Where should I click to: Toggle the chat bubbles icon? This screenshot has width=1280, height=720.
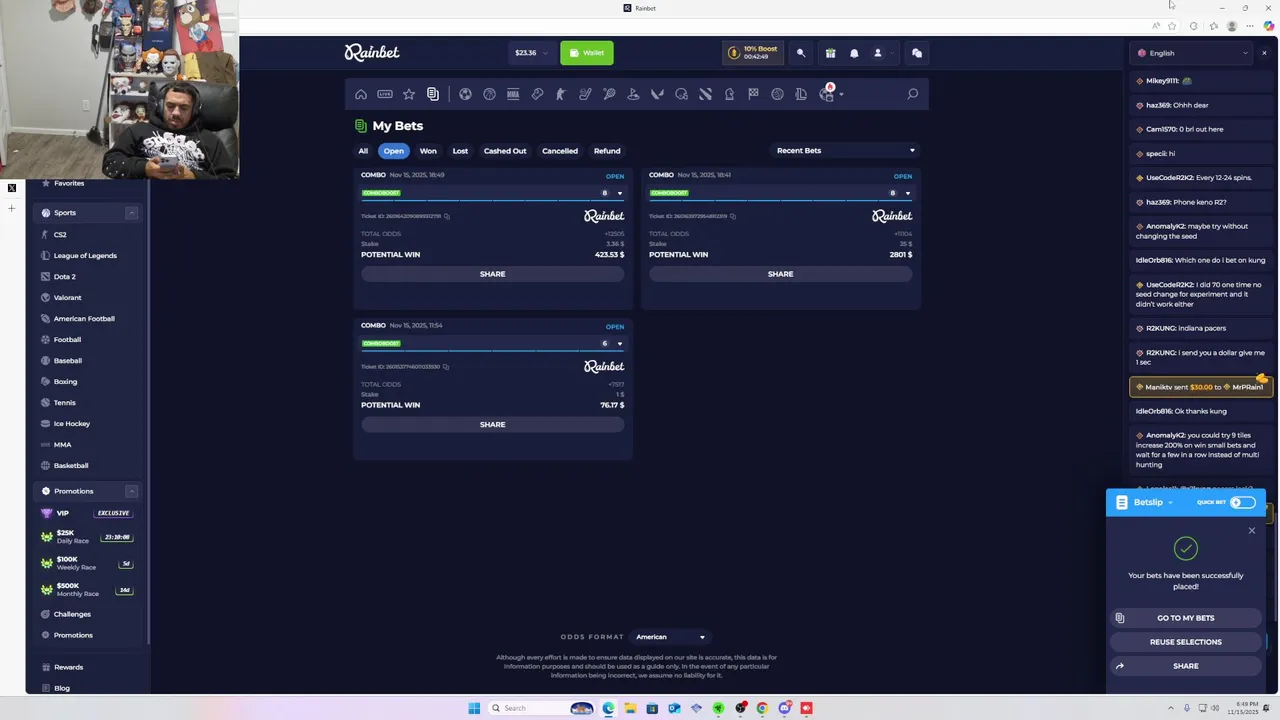[x=917, y=53]
